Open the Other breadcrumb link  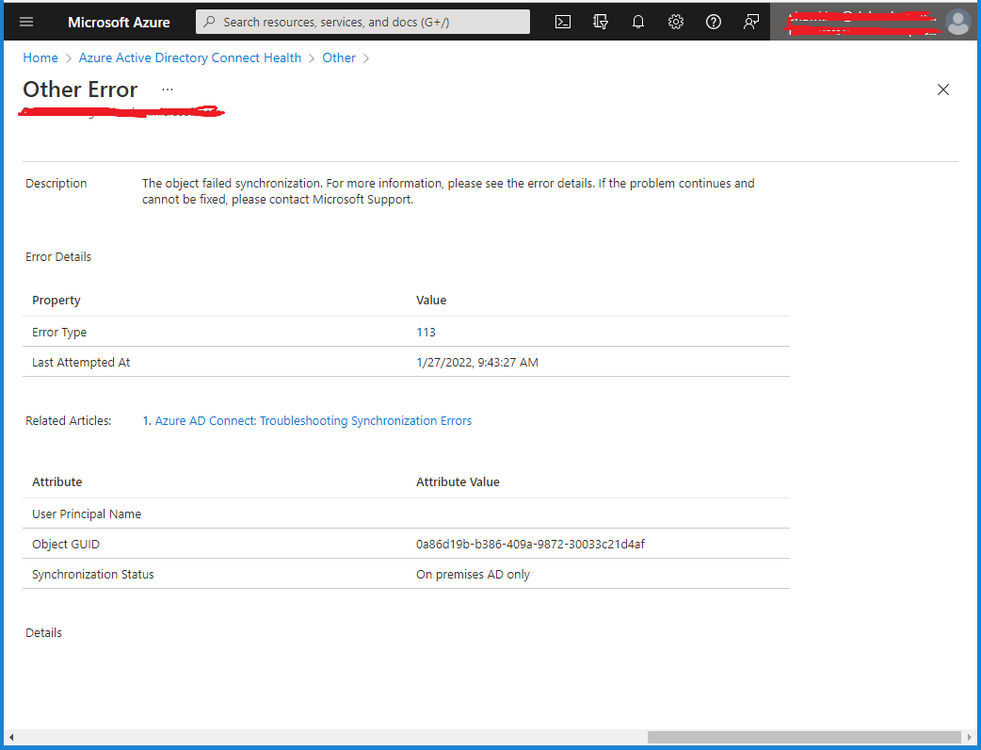click(x=338, y=58)
